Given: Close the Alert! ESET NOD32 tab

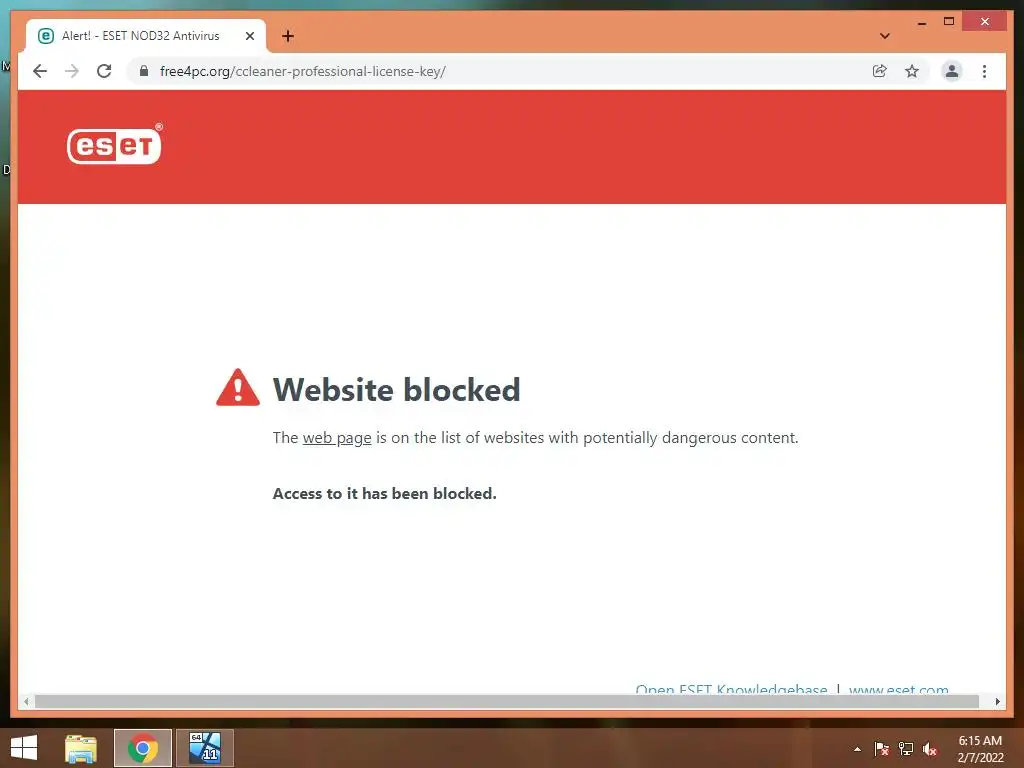Looking at the screenshot, I should tap(249, 36).
